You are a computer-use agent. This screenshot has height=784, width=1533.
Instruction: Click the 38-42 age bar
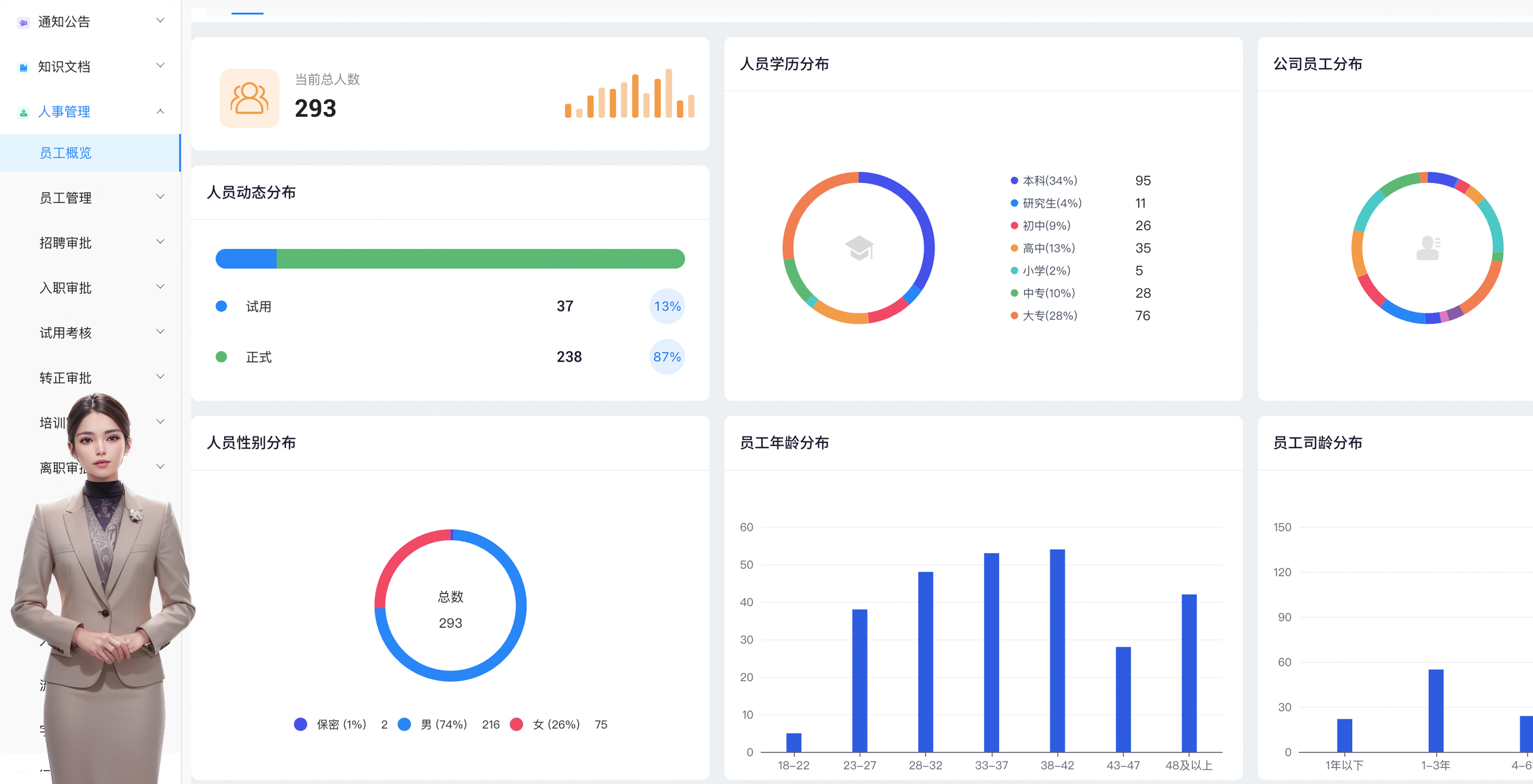(x=1058, y=651)
